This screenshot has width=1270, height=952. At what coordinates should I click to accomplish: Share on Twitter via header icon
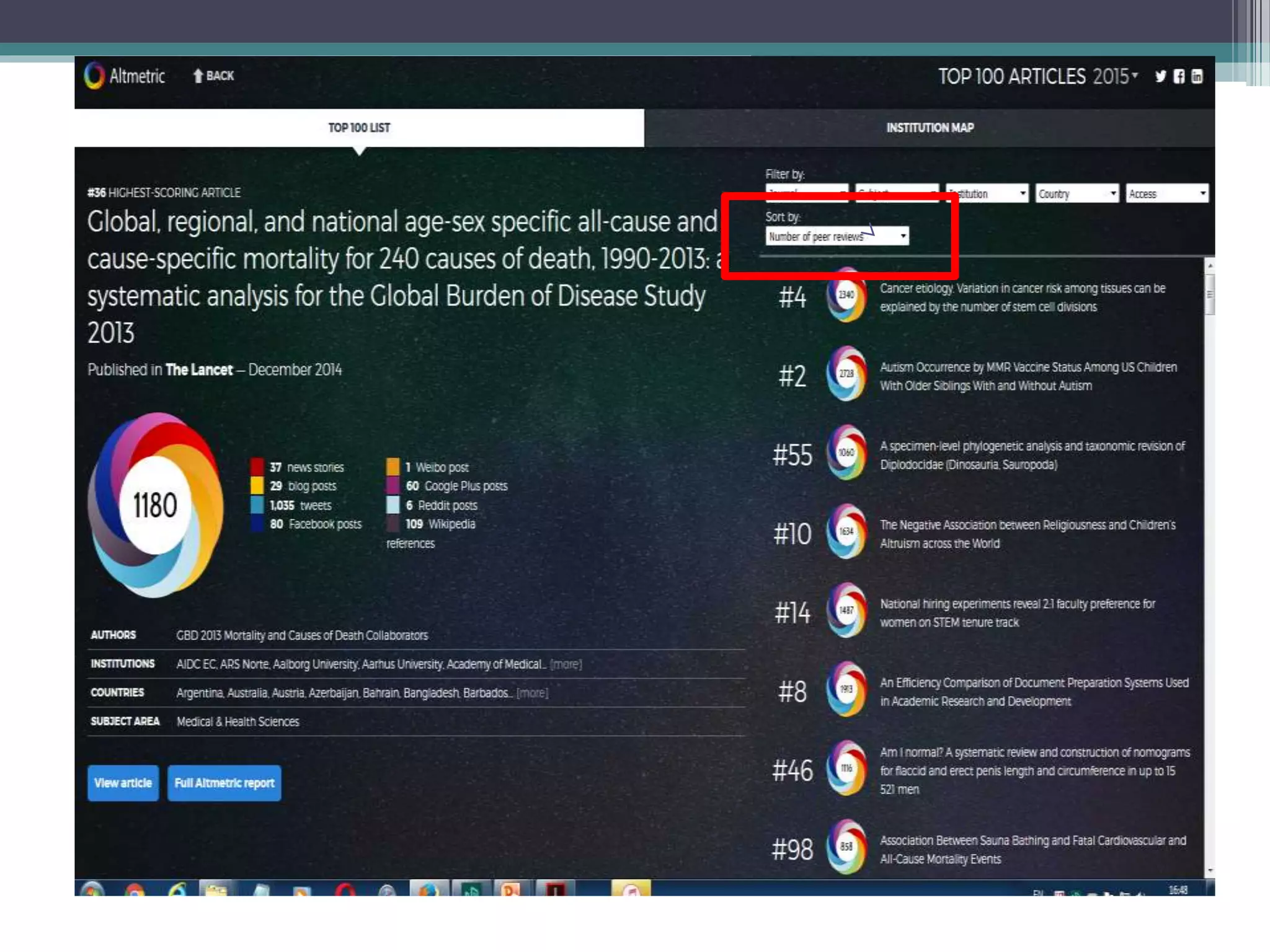pyautogui.click(x=1160, y=76)
